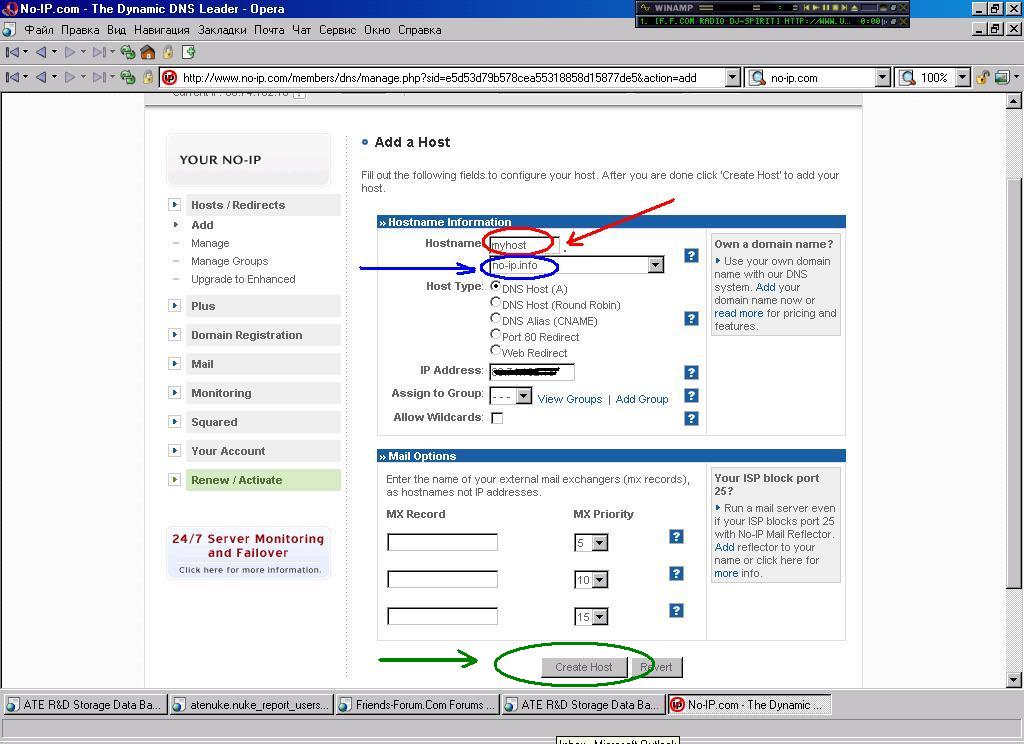Select DNS Host (A) radio button
Image resolution: width=1024 pixels, height=744 pixels.
pyautogui.click(x=496, y=286)
